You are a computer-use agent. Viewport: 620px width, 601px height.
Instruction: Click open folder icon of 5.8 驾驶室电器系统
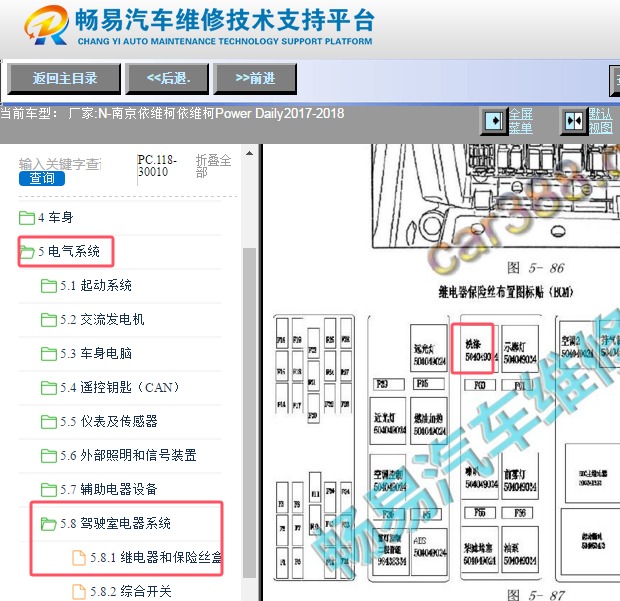point(49,524)
